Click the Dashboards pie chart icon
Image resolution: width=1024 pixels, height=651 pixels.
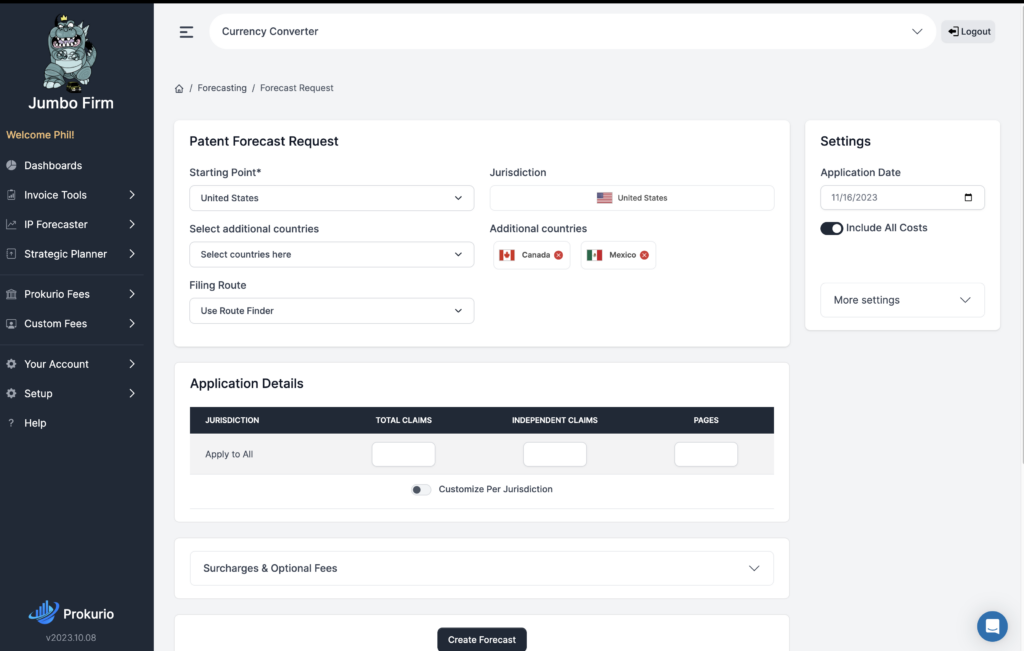[11, 165]
